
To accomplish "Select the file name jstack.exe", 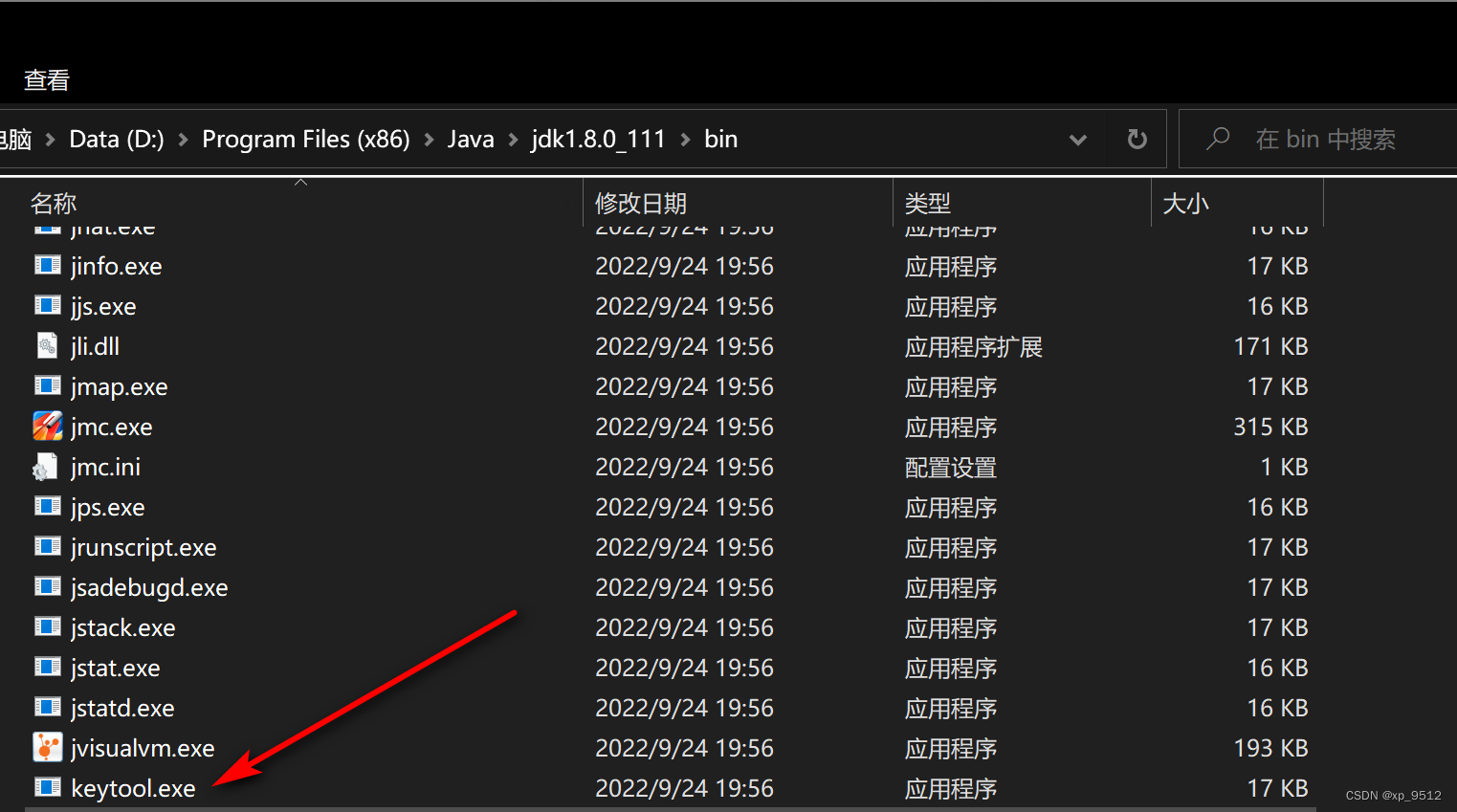I will [x=123, y=627].
